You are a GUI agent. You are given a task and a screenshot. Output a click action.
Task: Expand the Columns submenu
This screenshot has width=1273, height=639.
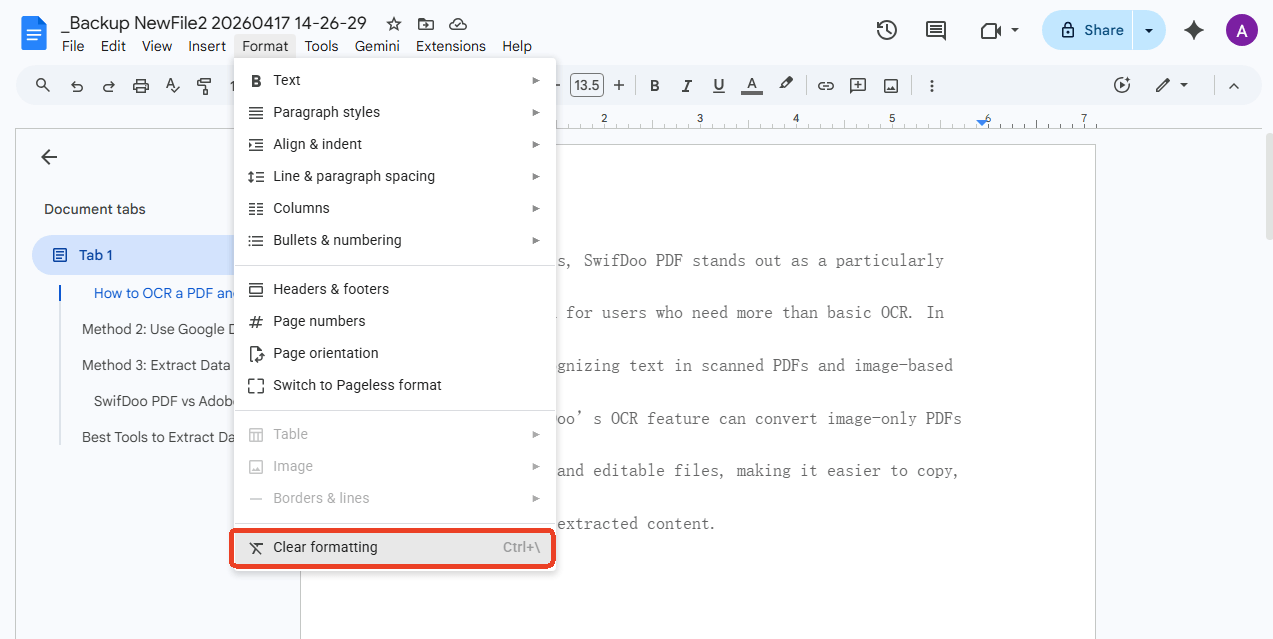(394, 208)
